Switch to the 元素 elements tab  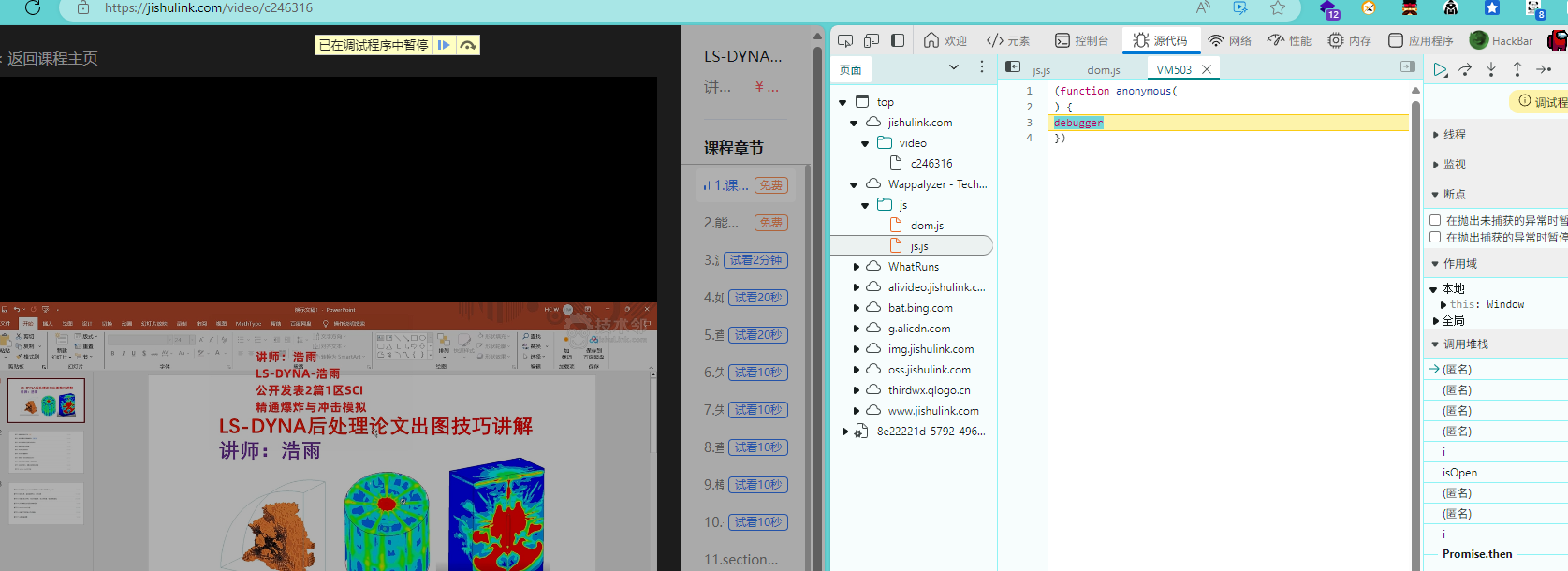(x=1008, y=40)
